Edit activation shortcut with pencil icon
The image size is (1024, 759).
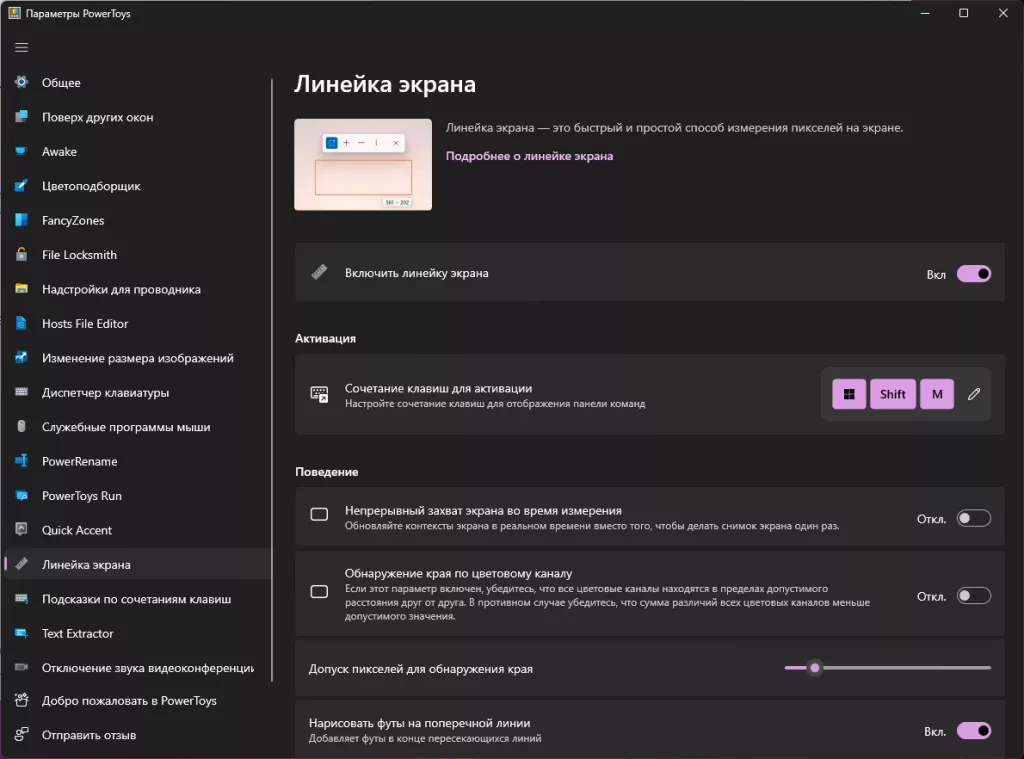pos(974,394)
